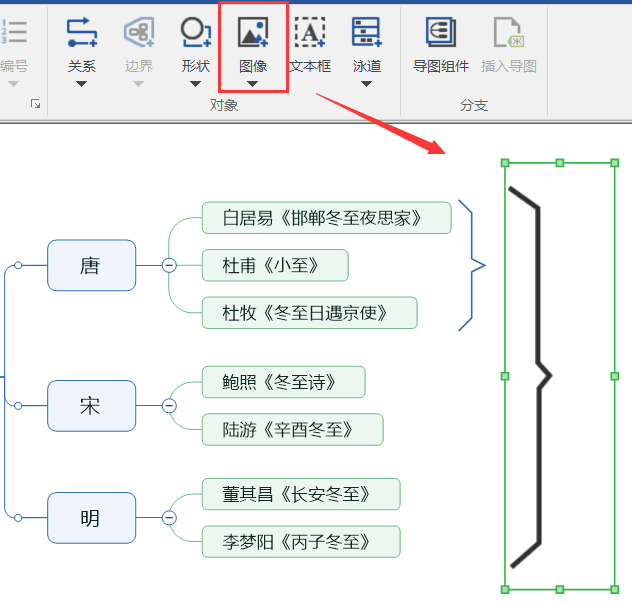The image size is (632, 605).
Task: Collapse the 唐 branch subtopics
Action: (169, 265)
